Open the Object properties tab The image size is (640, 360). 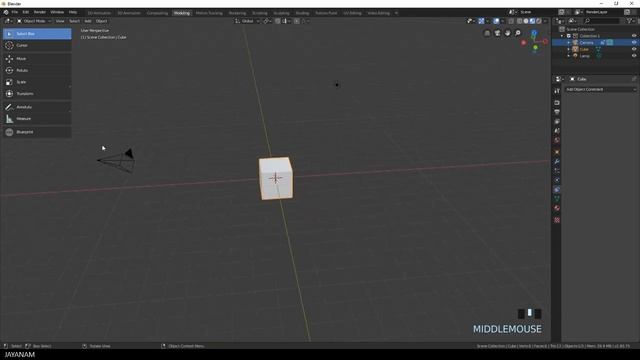click(x=557, y=152)
